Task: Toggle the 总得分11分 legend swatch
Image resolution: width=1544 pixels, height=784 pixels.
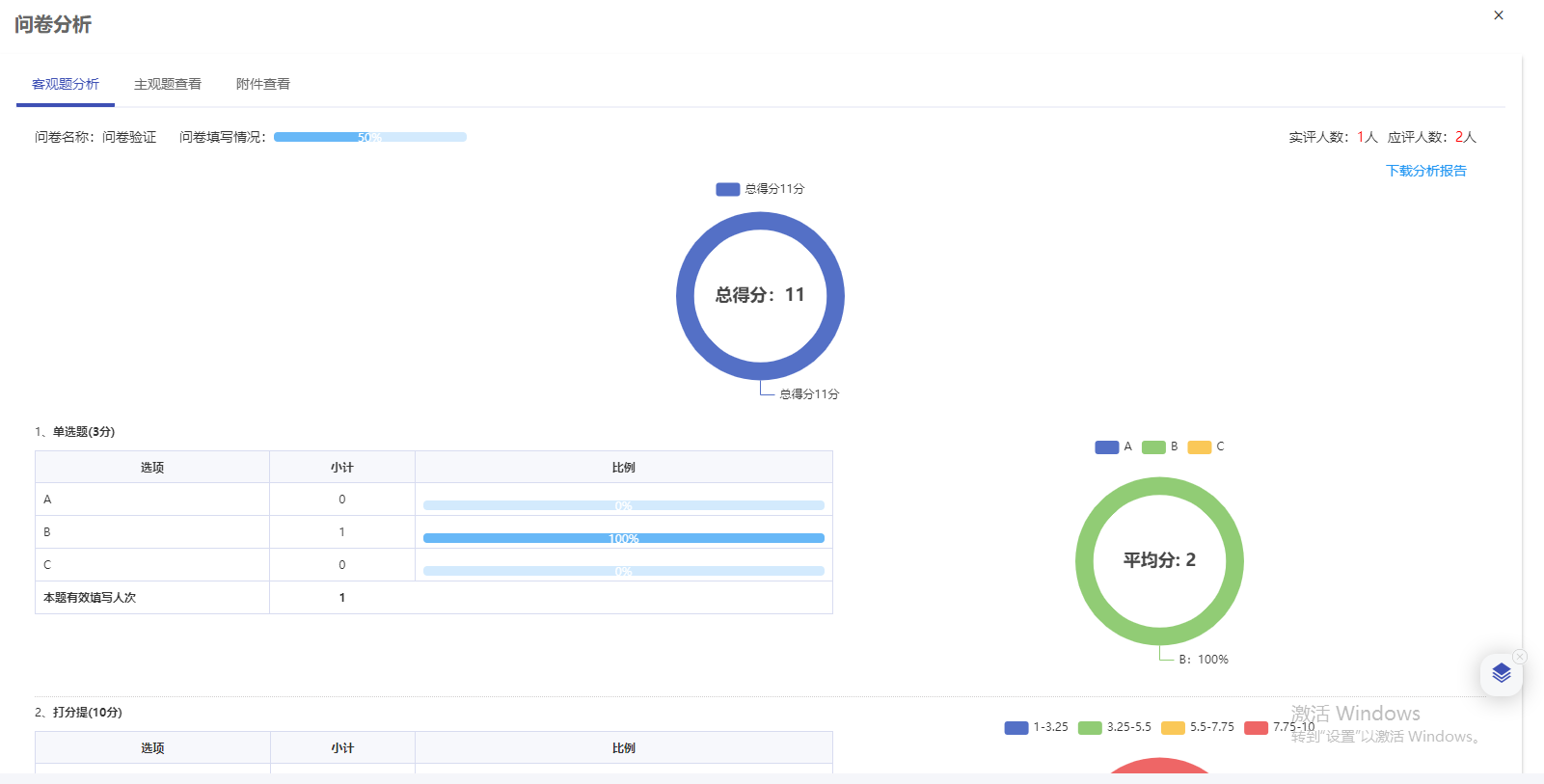Action: pyautogui.click(x=727, y=189)
